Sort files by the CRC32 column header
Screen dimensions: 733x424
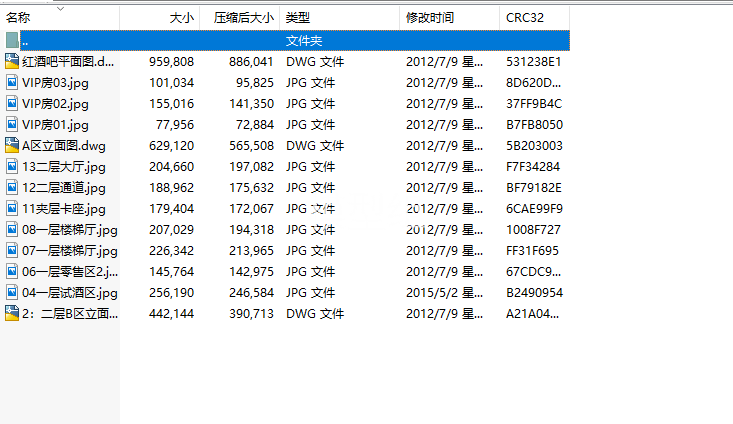pos(525,18)
